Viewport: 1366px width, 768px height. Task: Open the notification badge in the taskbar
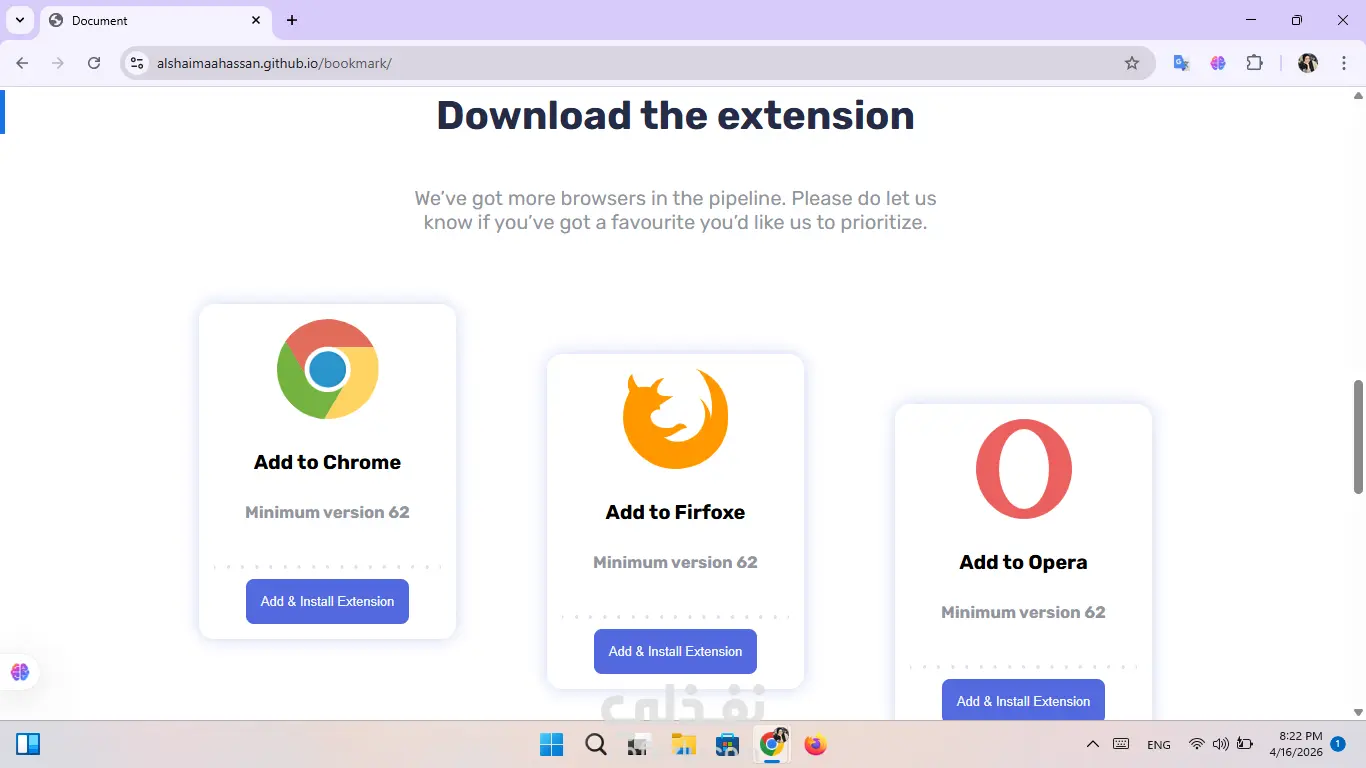point(1338,744)
